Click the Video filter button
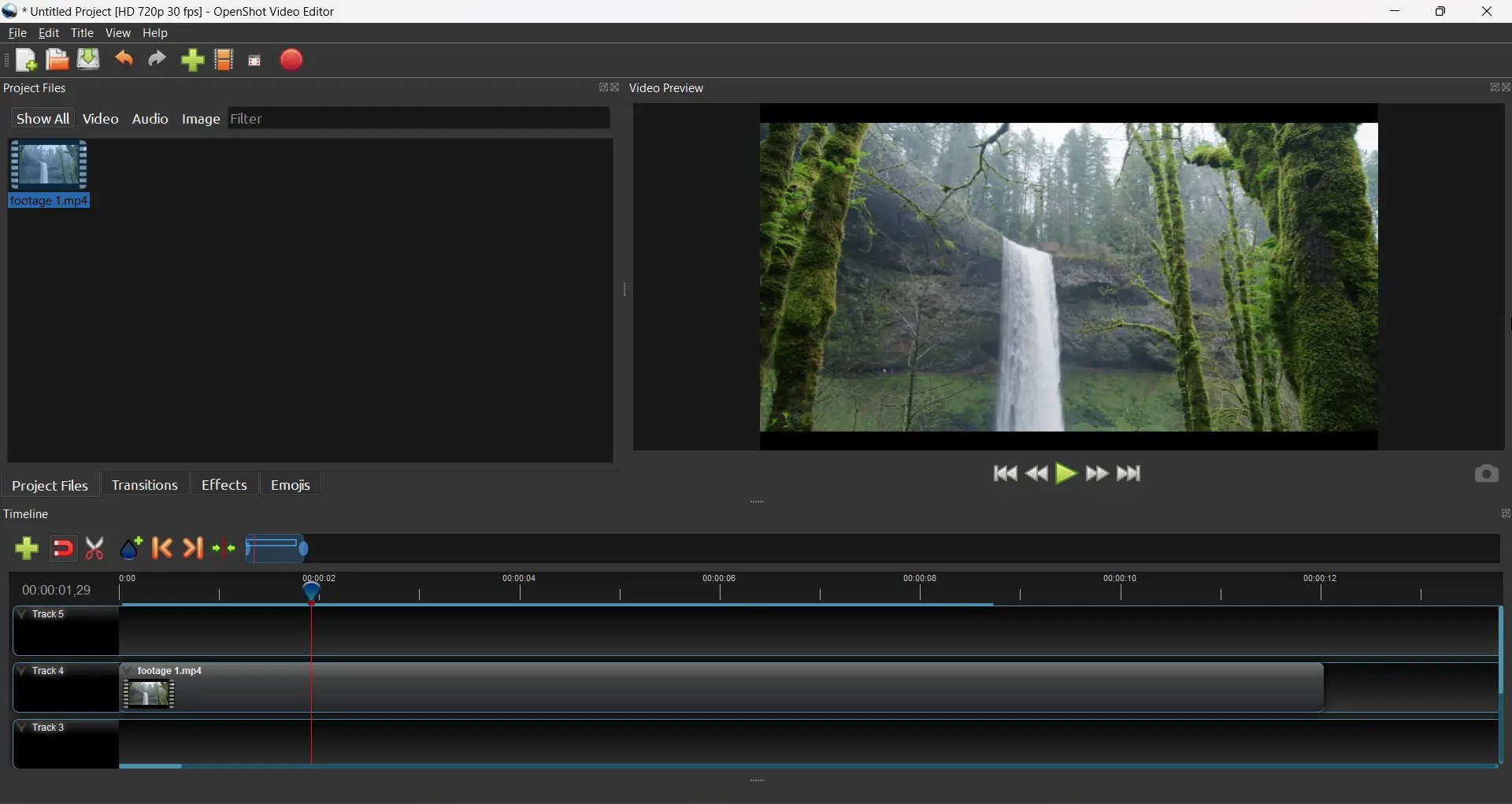The image size is (1512, 804). coord(100,119)
